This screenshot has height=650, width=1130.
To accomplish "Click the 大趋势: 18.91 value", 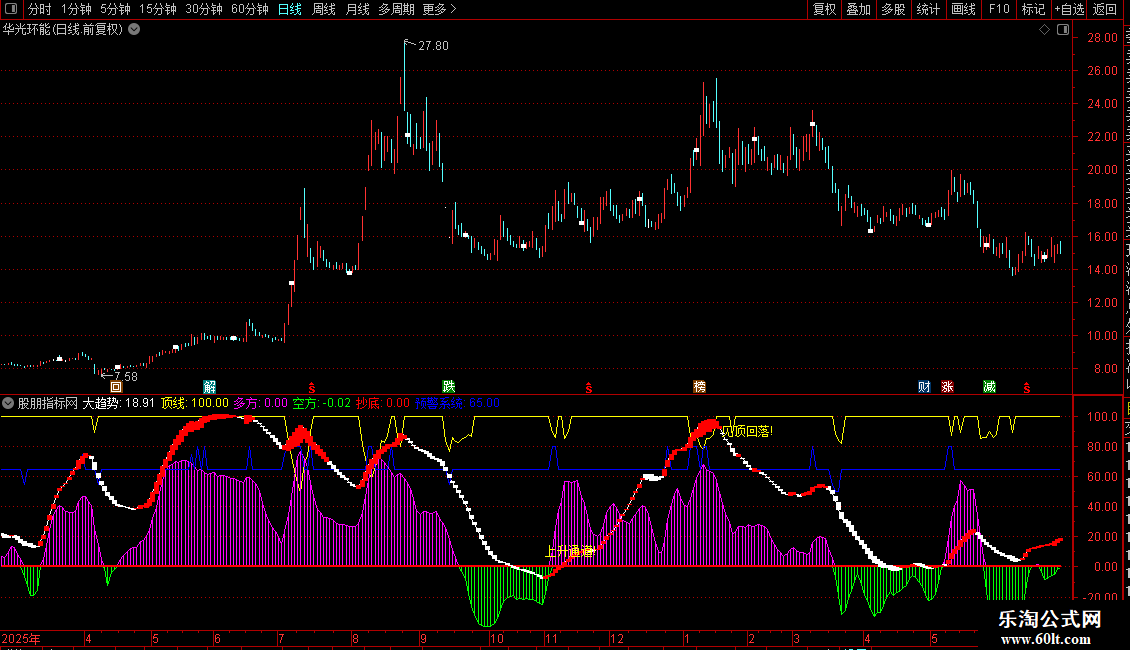I will 118,404.
